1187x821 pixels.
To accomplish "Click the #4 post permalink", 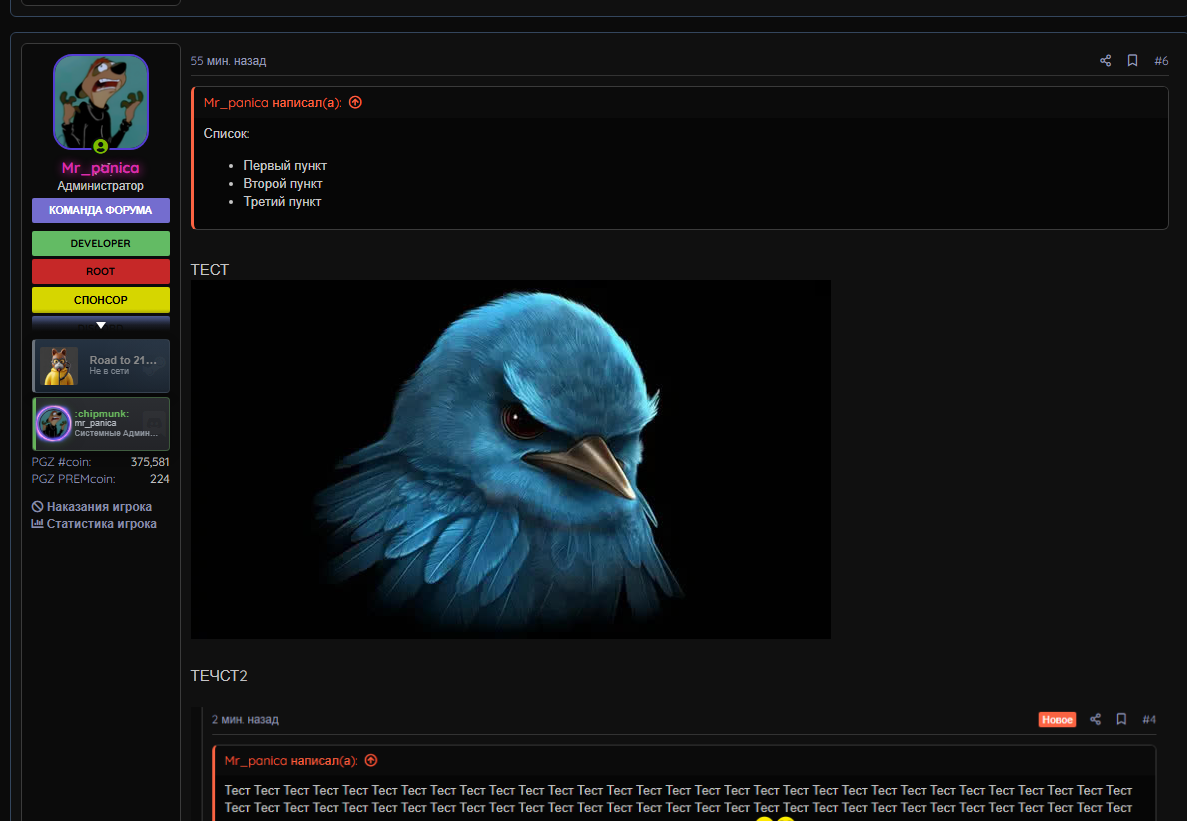I will 1149,719.
